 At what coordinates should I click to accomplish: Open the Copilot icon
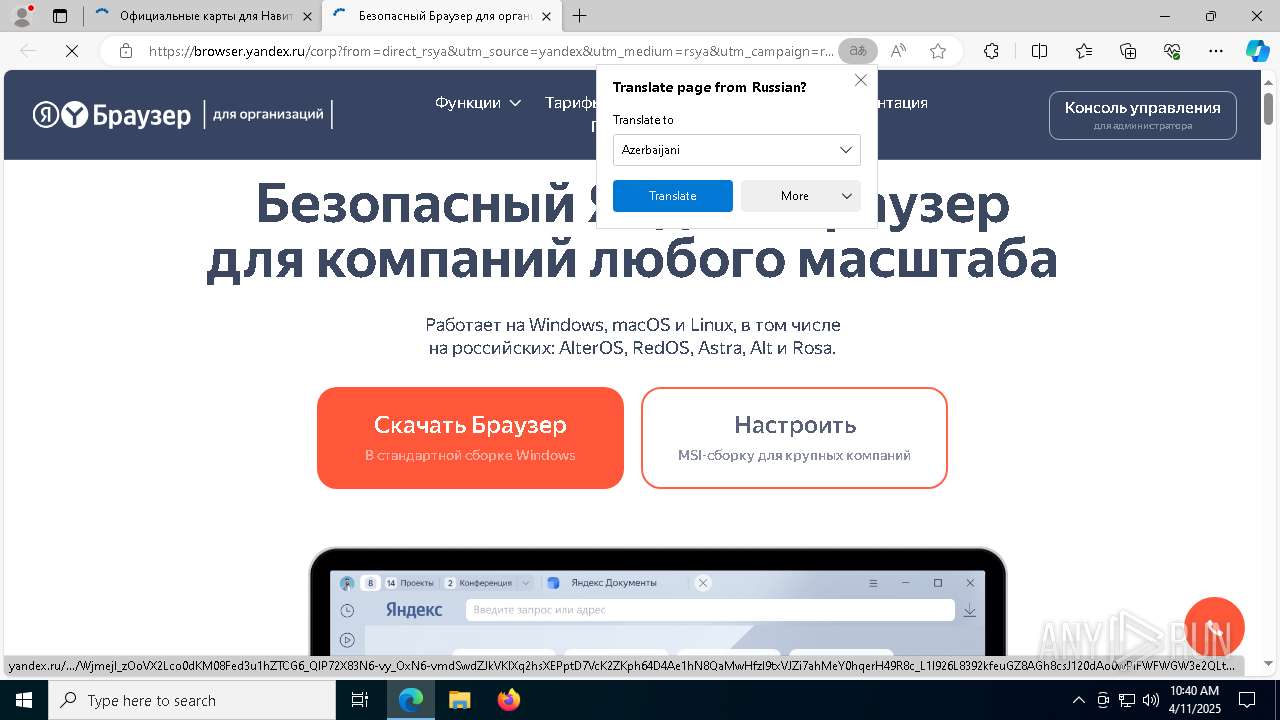click(1257, 51)
